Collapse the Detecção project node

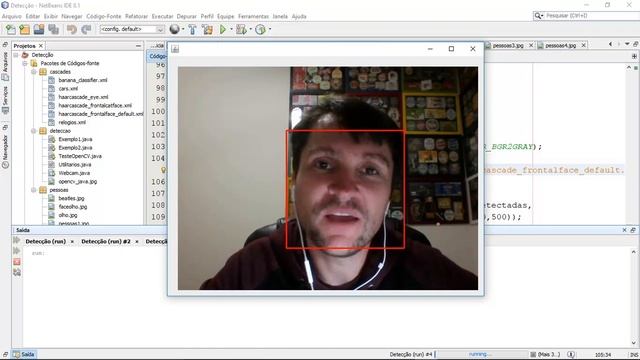[16, 55]
